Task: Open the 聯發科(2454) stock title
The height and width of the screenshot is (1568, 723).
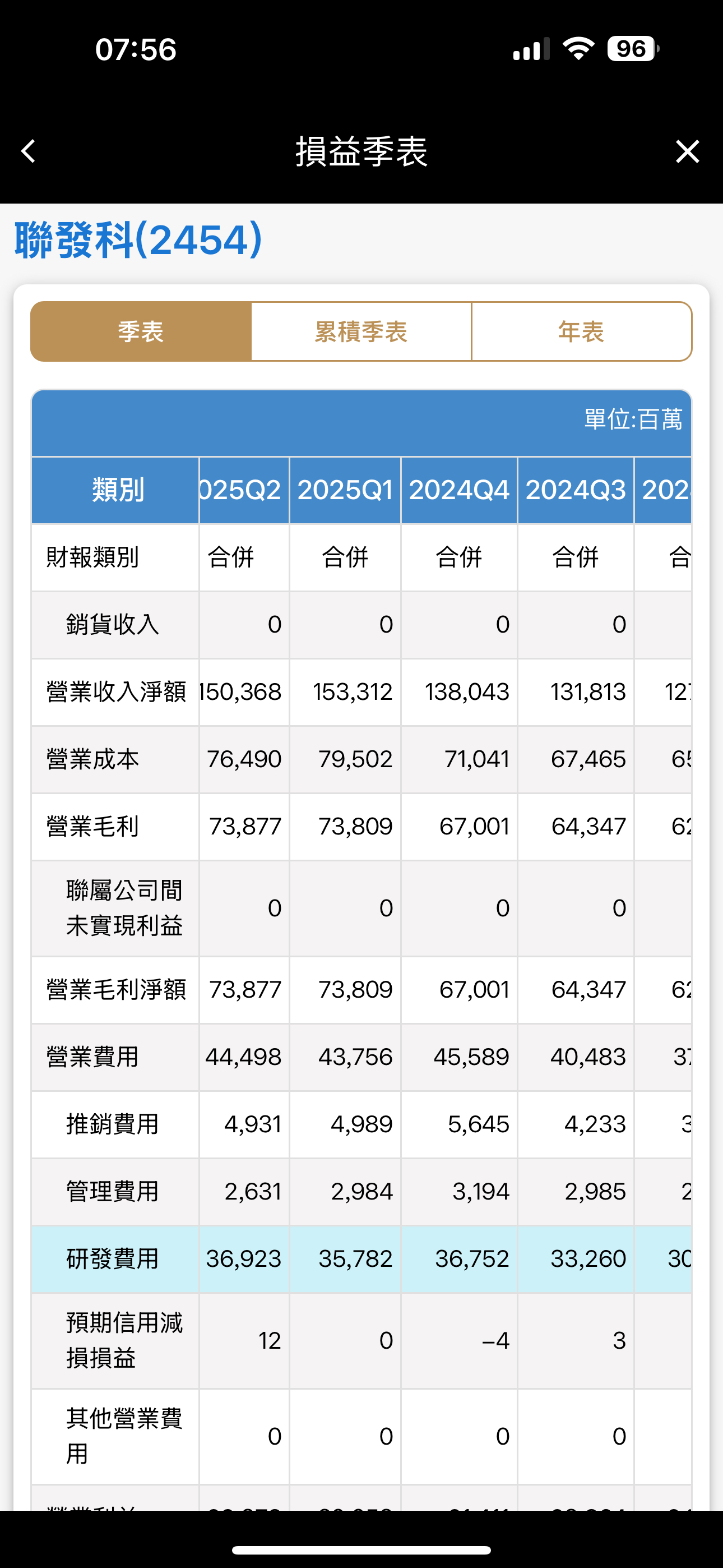Action: (139, 240)
